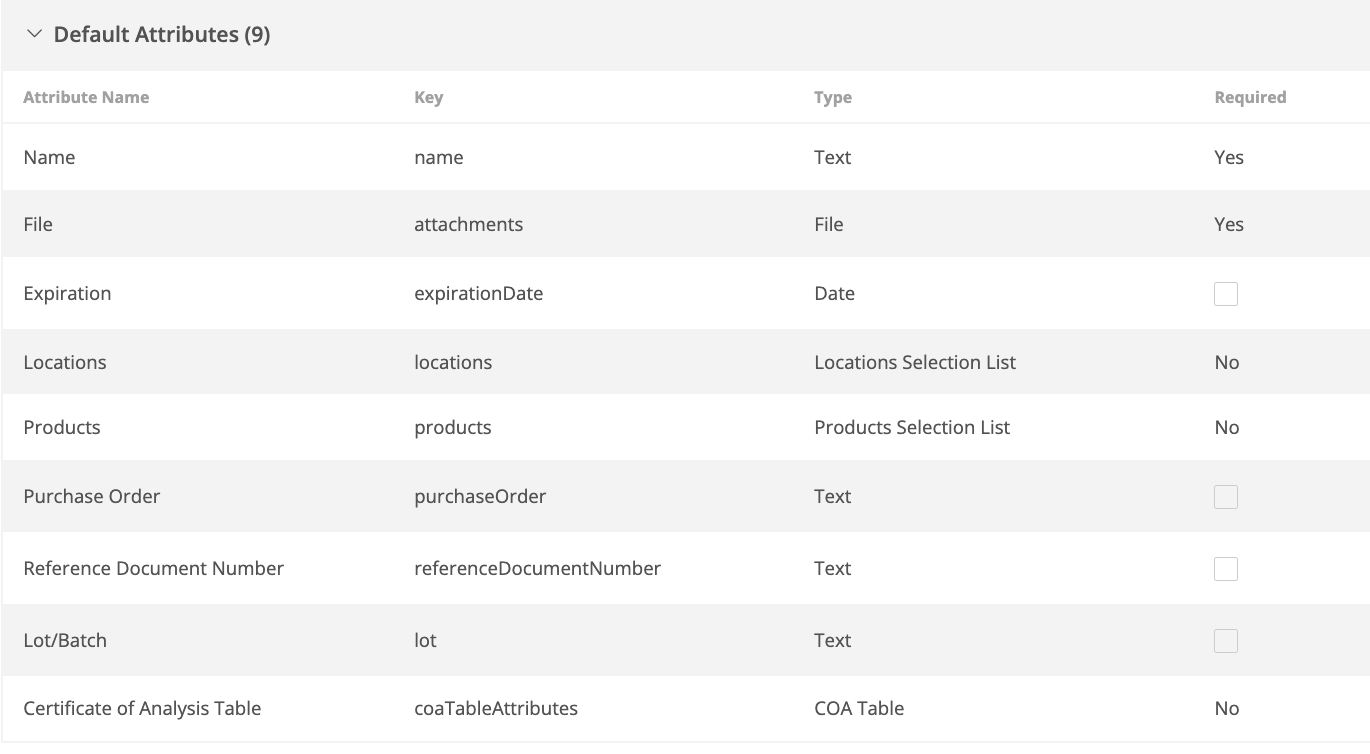Viewport: 1370px width, 754px height.
Task: Click the Attribute Name column header
Action: (x=86, y=97)
